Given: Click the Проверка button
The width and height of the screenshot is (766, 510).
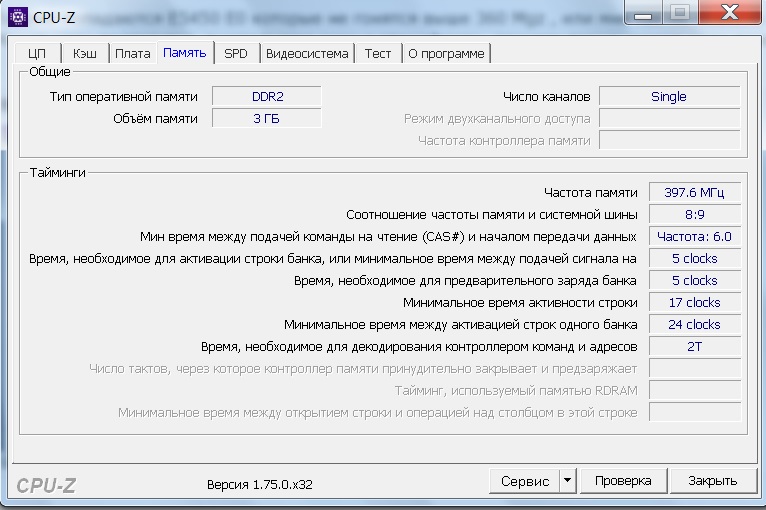Looking at the screenshot, I should point(623,481).
